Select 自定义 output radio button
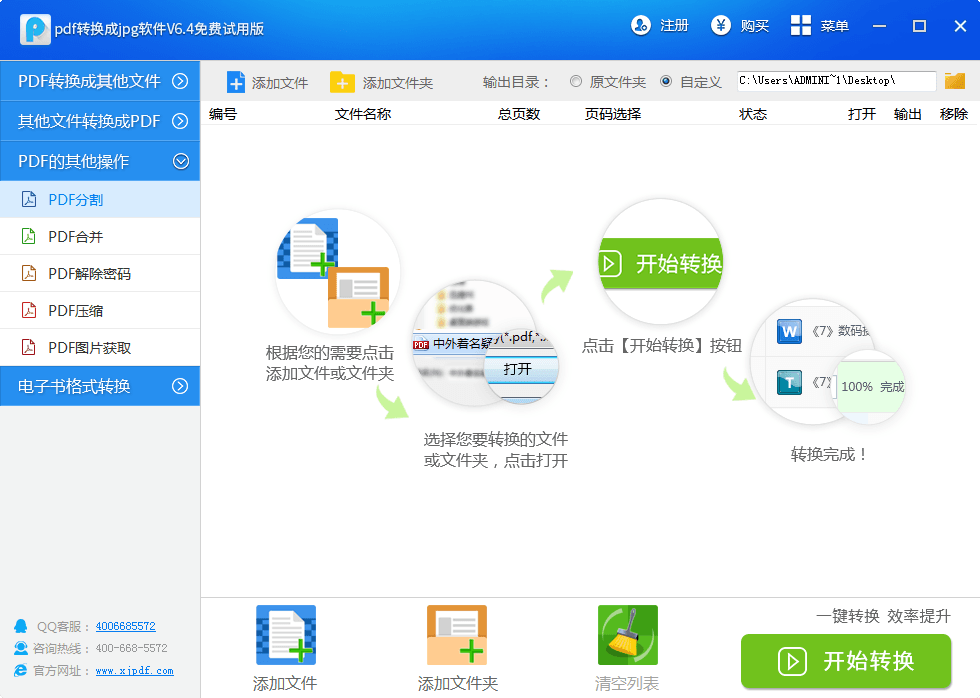 click(666, 81)
